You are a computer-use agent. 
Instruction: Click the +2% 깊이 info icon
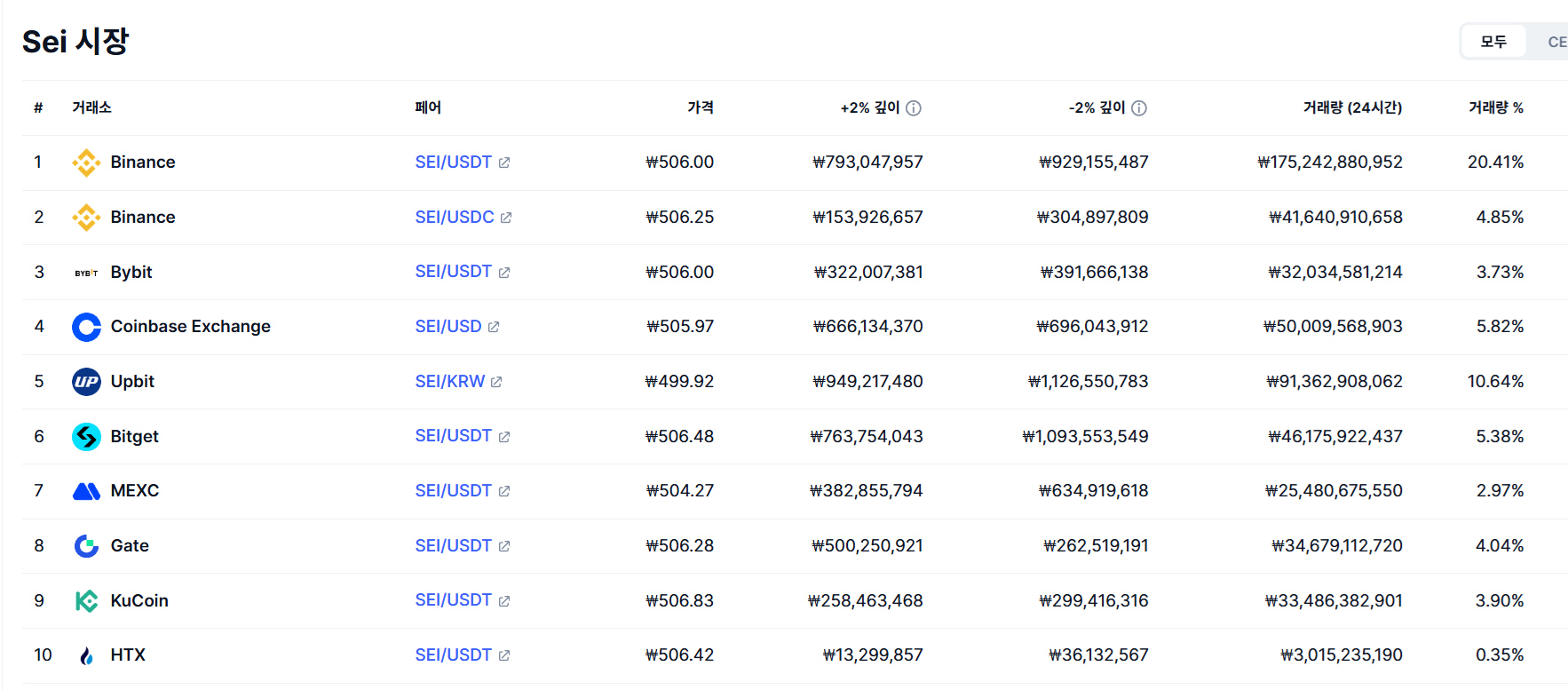[914, 108]
